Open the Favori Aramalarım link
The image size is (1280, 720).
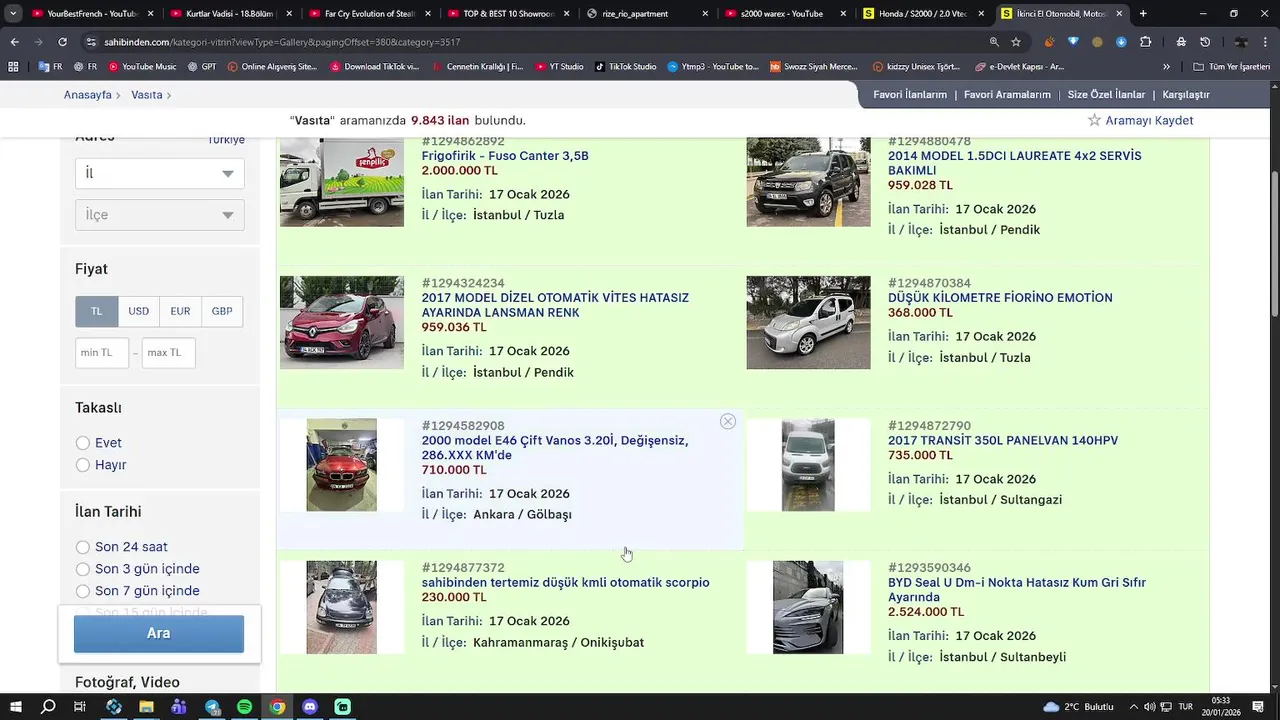[1007, 95]
